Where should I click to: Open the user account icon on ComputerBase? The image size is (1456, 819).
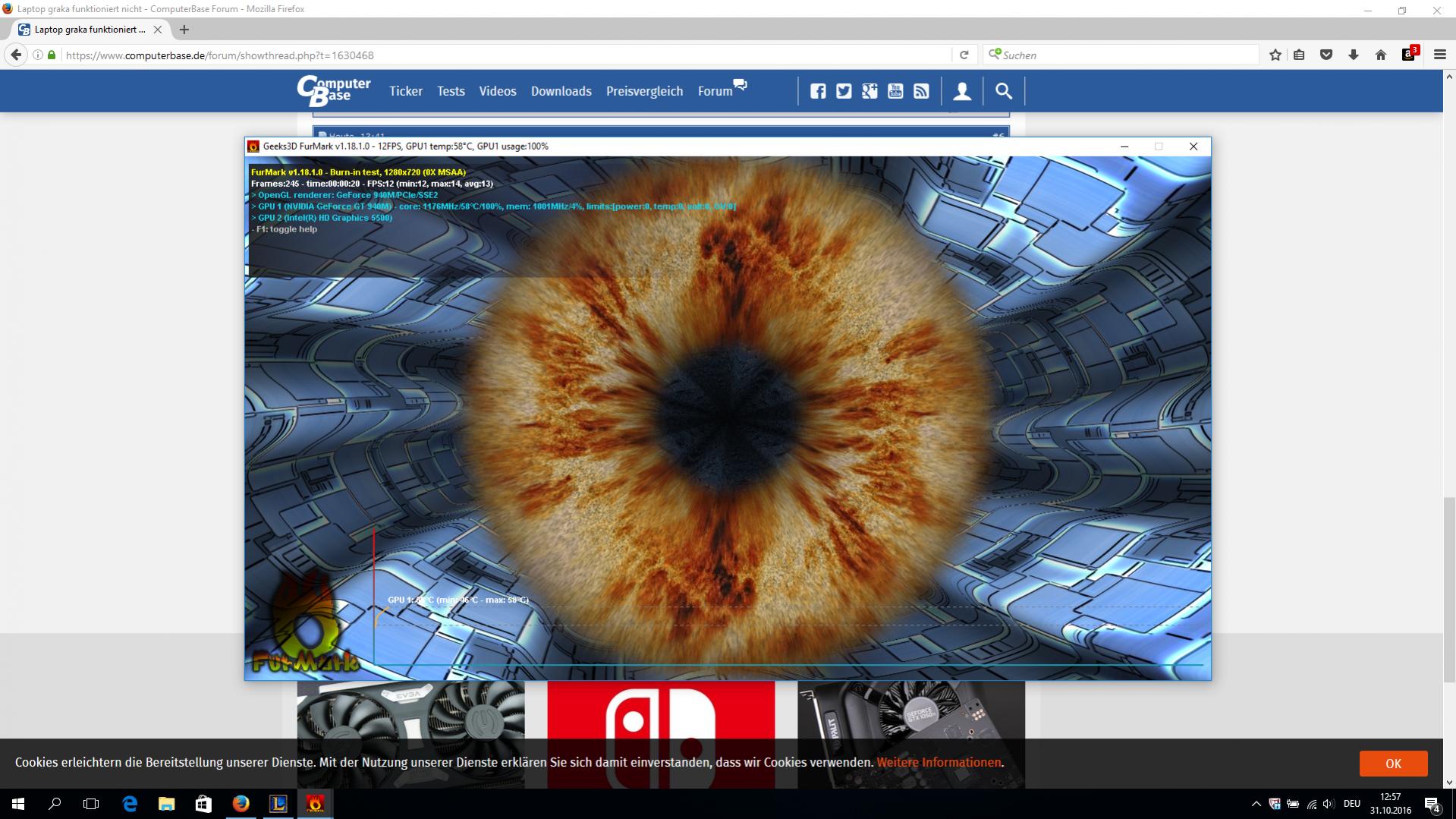point(962,91)
